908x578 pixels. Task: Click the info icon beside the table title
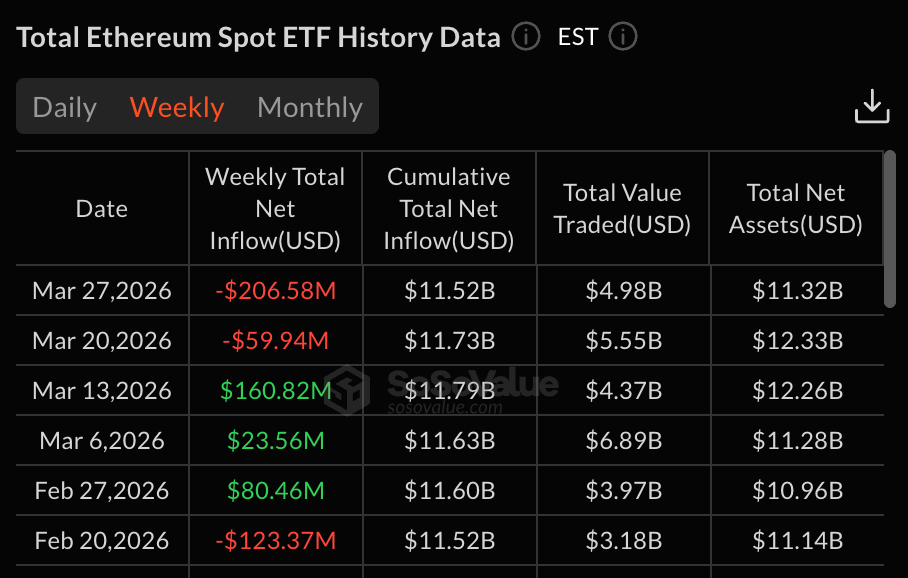click(x=526, y=38)
